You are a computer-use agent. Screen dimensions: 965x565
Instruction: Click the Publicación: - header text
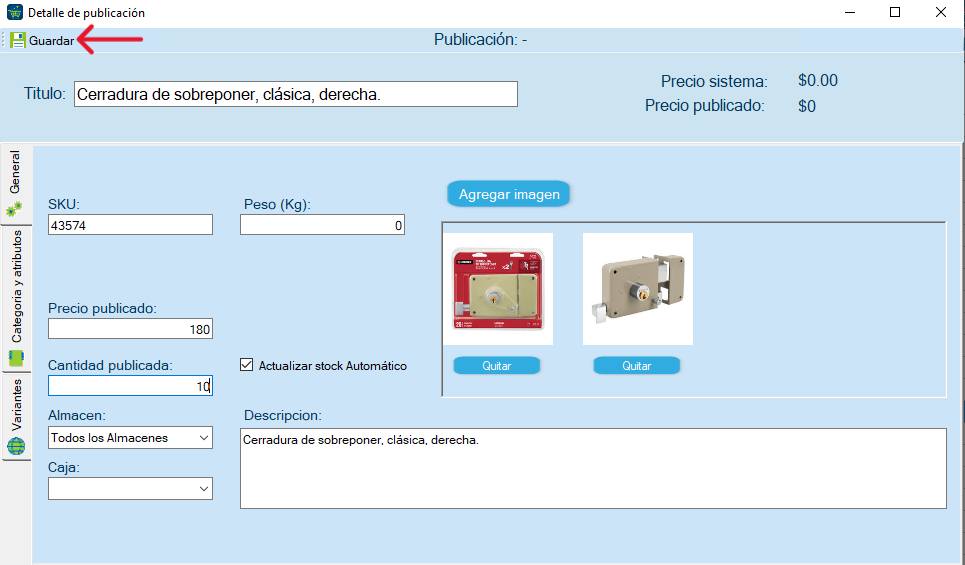click(x=481, y=39)
